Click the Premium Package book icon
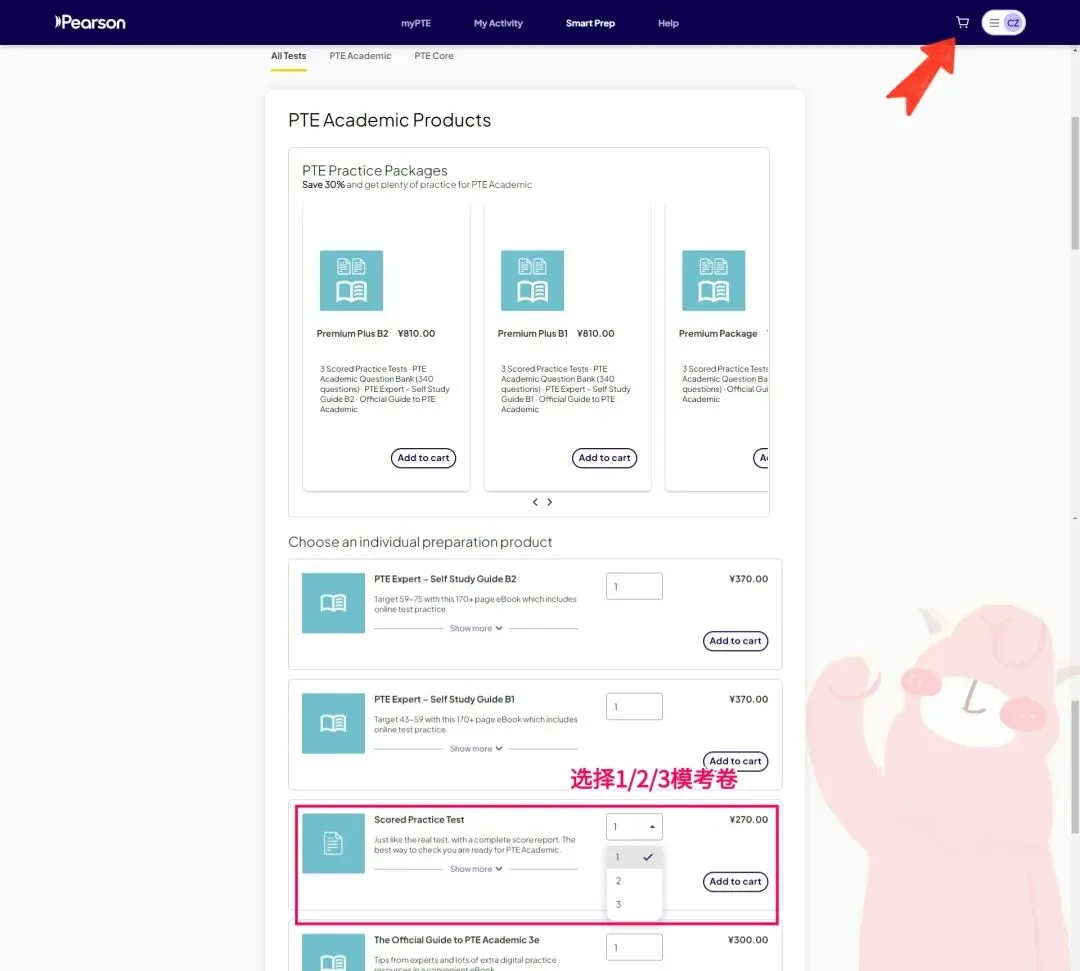 (x=714, y=280)
